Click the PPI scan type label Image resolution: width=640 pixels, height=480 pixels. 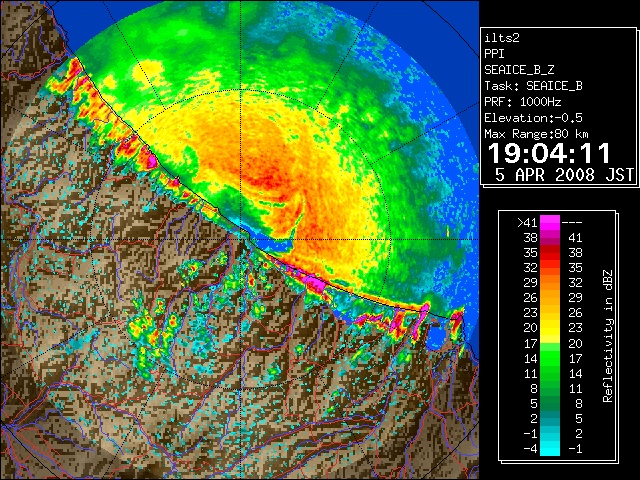tap(494, 54)
